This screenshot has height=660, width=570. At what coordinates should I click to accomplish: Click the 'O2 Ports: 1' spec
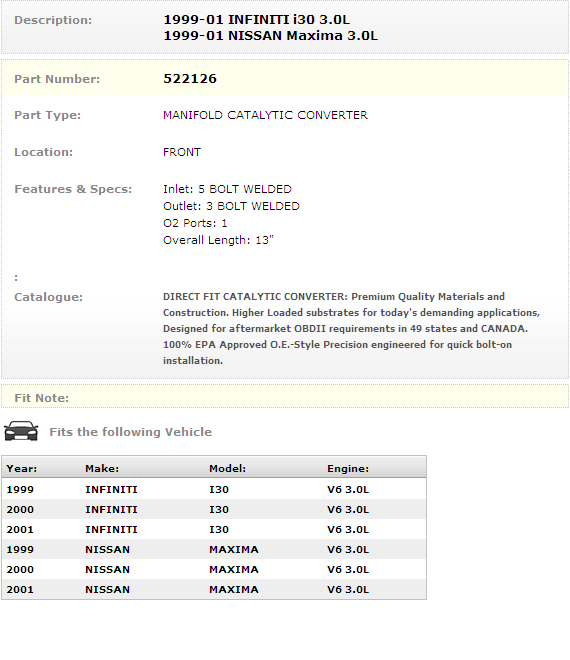click(x=195, y=223)
